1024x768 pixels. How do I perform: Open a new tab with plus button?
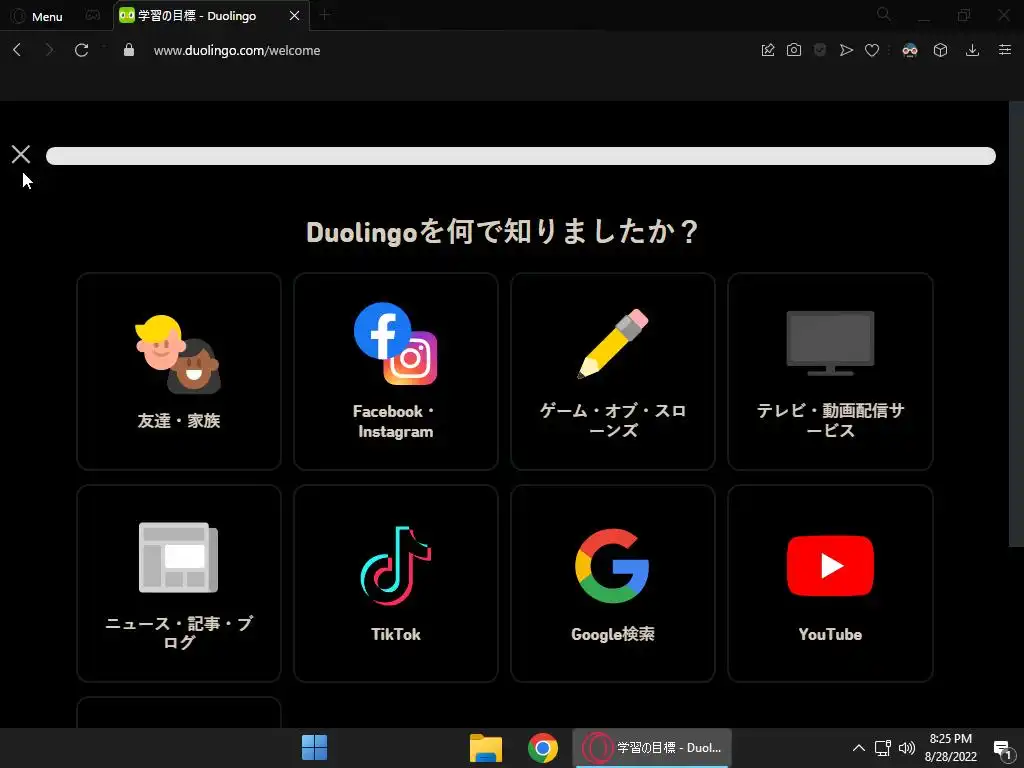(325, 15)
